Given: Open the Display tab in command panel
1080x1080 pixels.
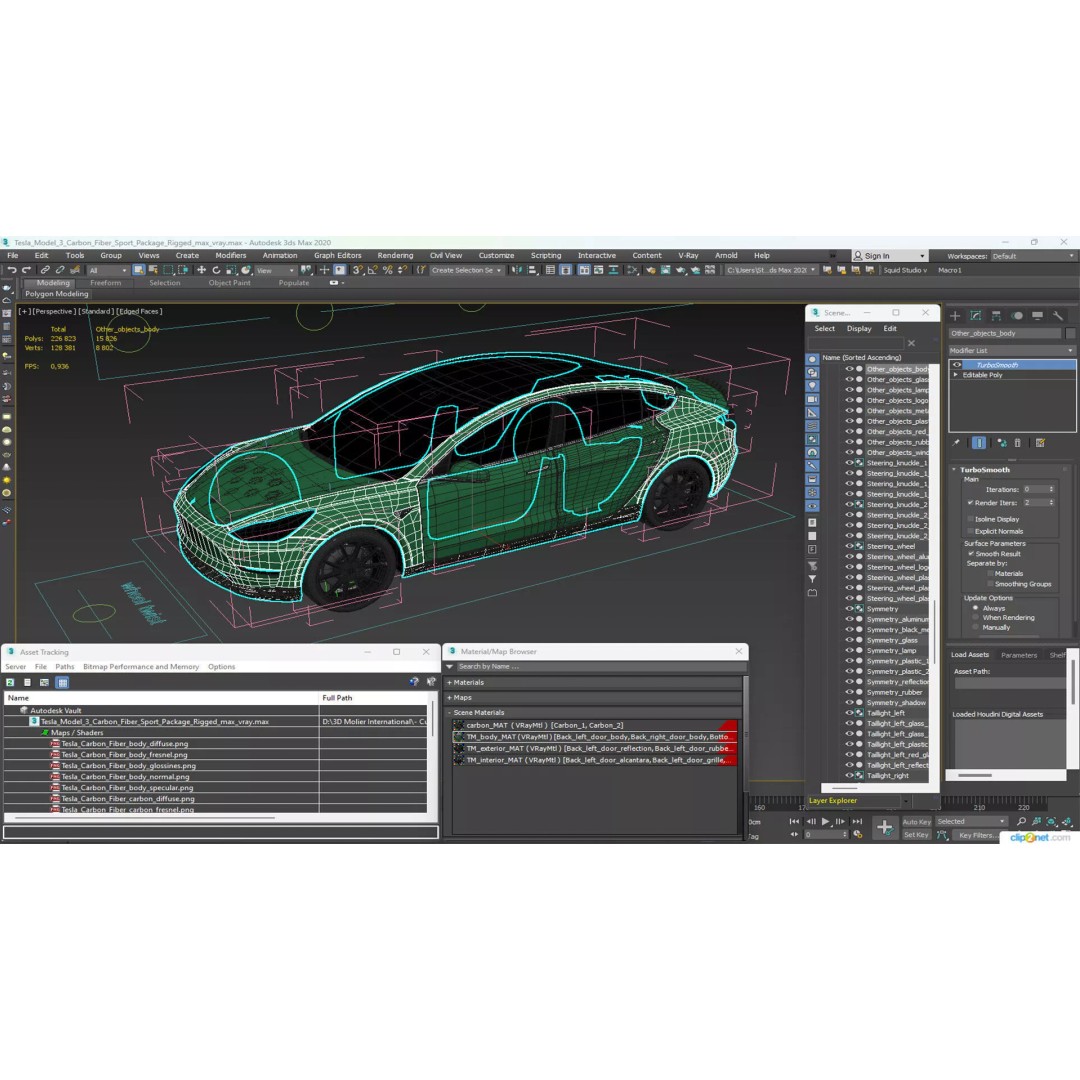Looking at the screenshot, I should coord(1037,315).
